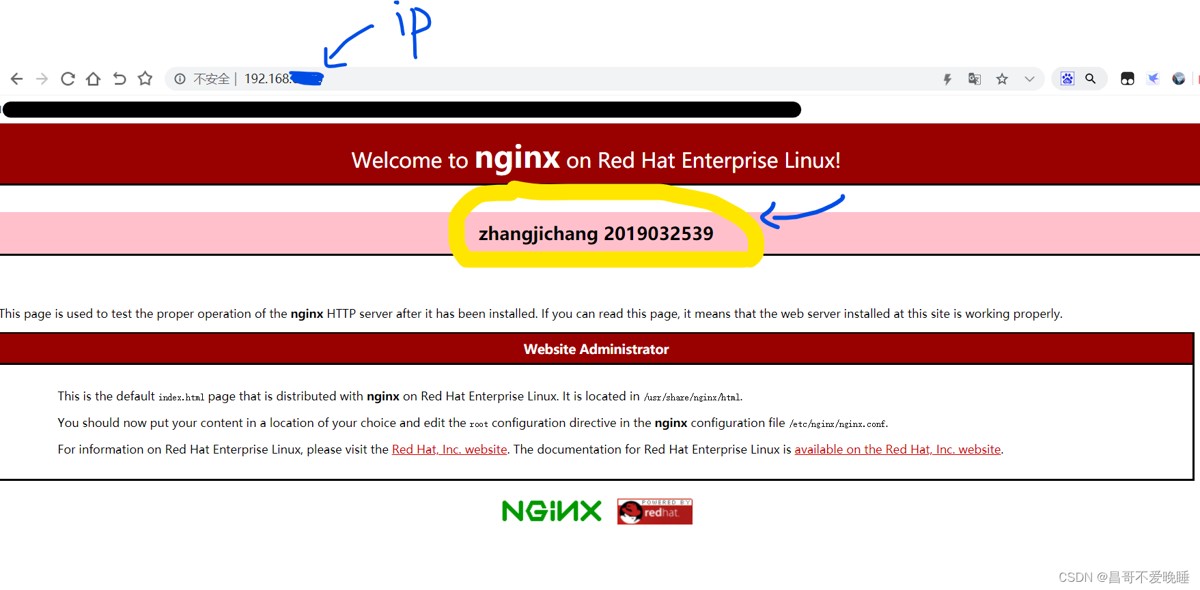
Task: Open the available on the Red Hat documentation link
Action: point(898,450)
